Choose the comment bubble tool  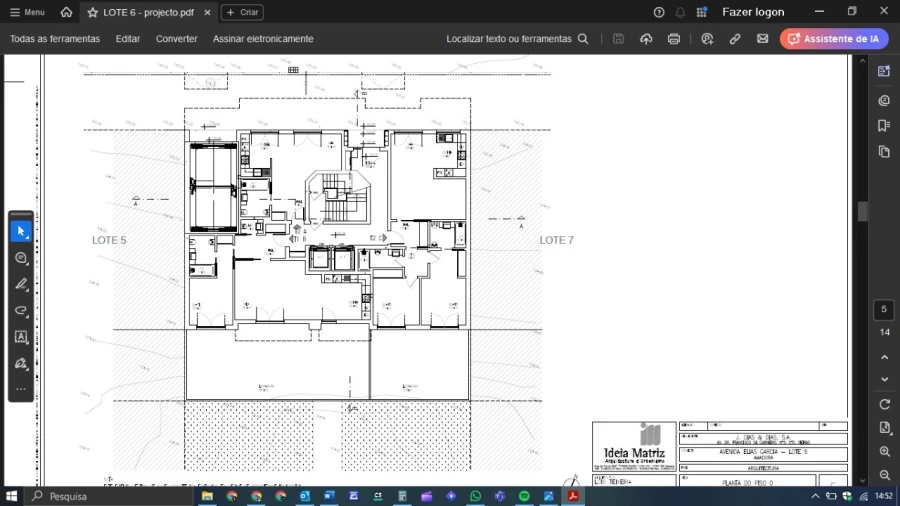click(21, 258)
